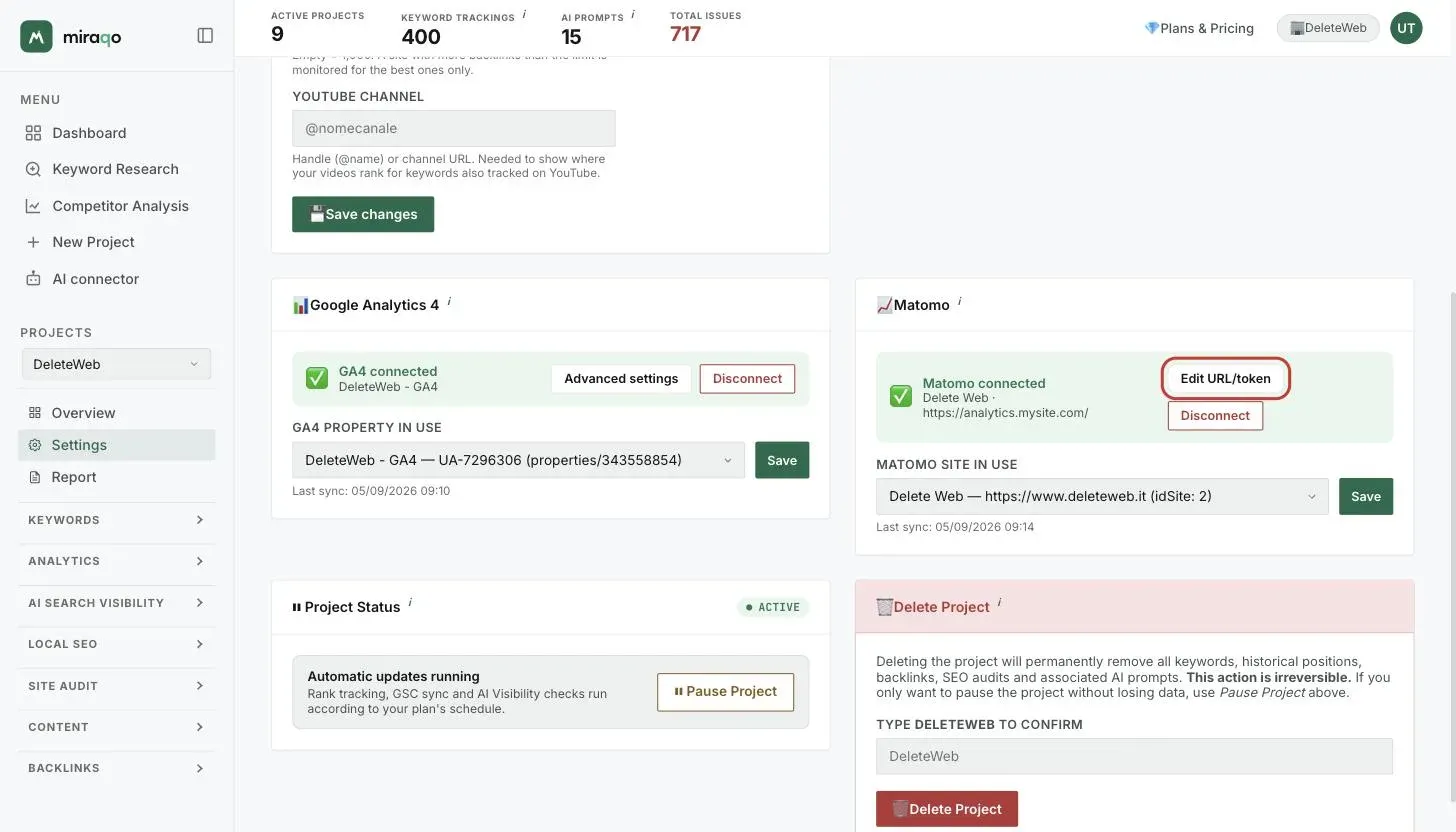Click the AI connector robot icon
The image size is (1456, 832).
(x=33, y=279)
